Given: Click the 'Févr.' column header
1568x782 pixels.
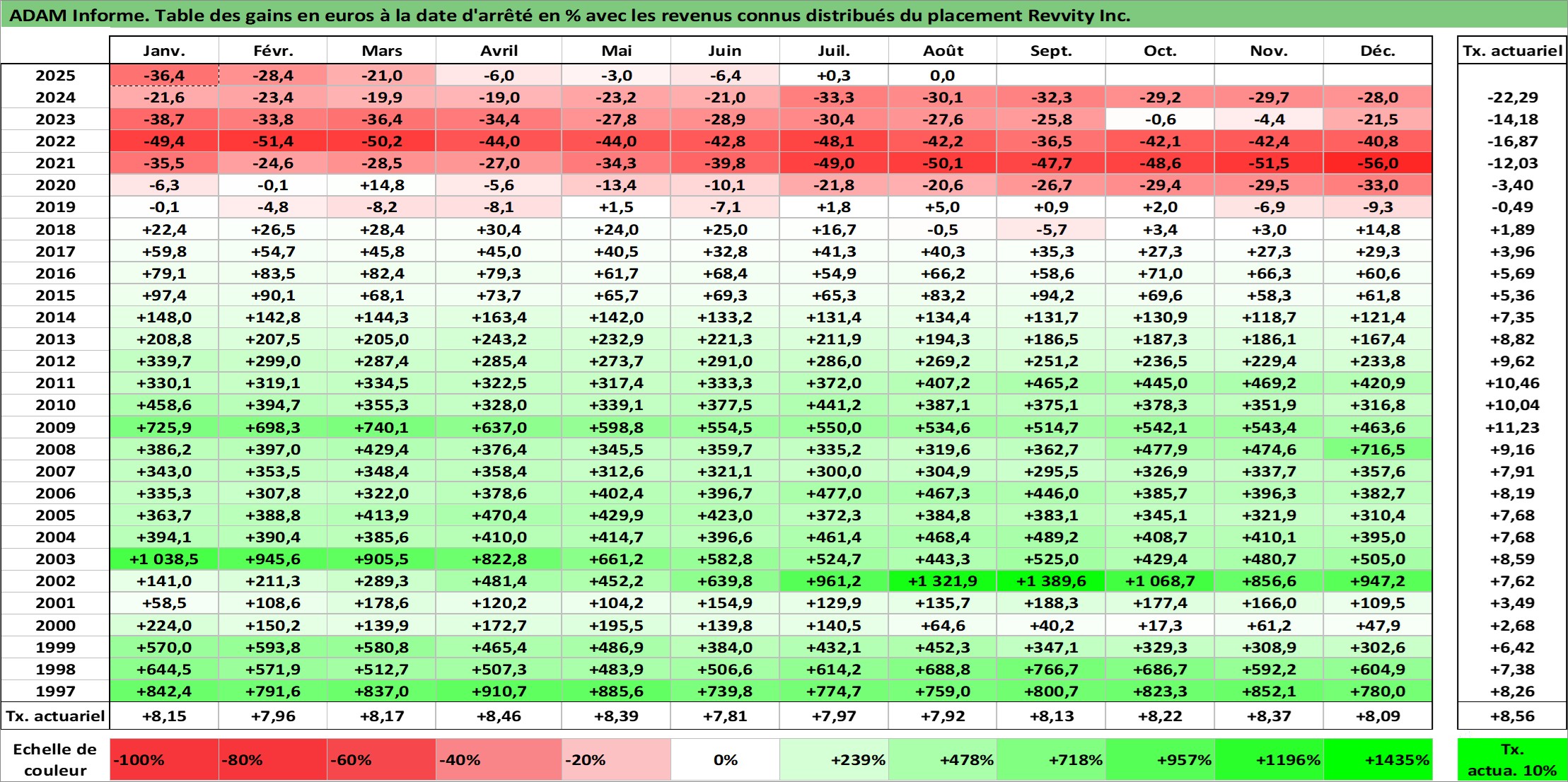Looking at the screenshot, I should tap(273, 51).
